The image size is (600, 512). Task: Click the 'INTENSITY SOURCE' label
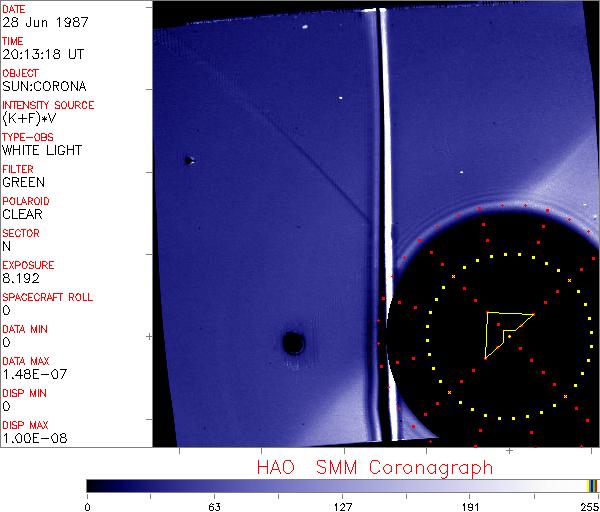point(48,105)
